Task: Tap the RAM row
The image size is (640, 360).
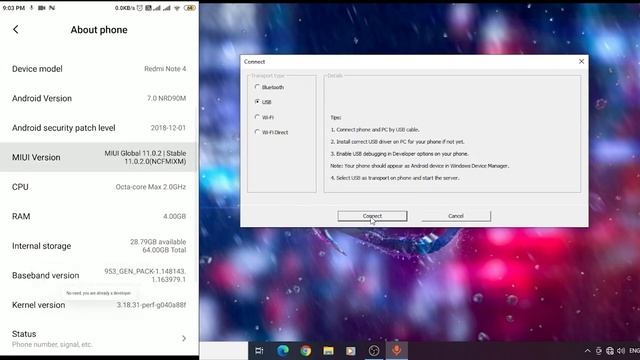Action: (x=98, y=216)
